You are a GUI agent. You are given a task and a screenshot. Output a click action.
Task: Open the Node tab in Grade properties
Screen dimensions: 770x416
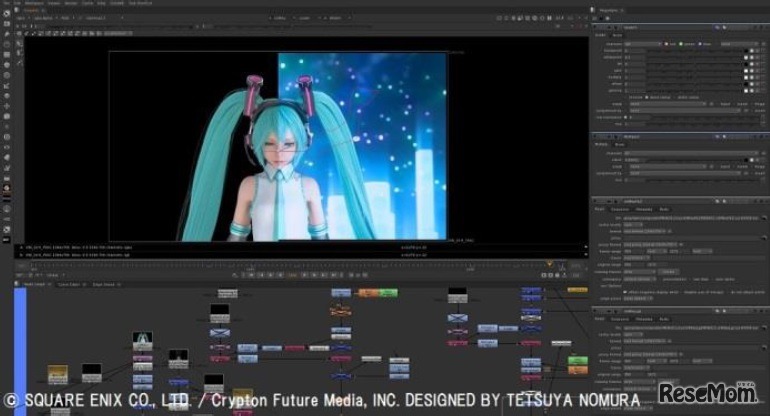click(618, 35)
